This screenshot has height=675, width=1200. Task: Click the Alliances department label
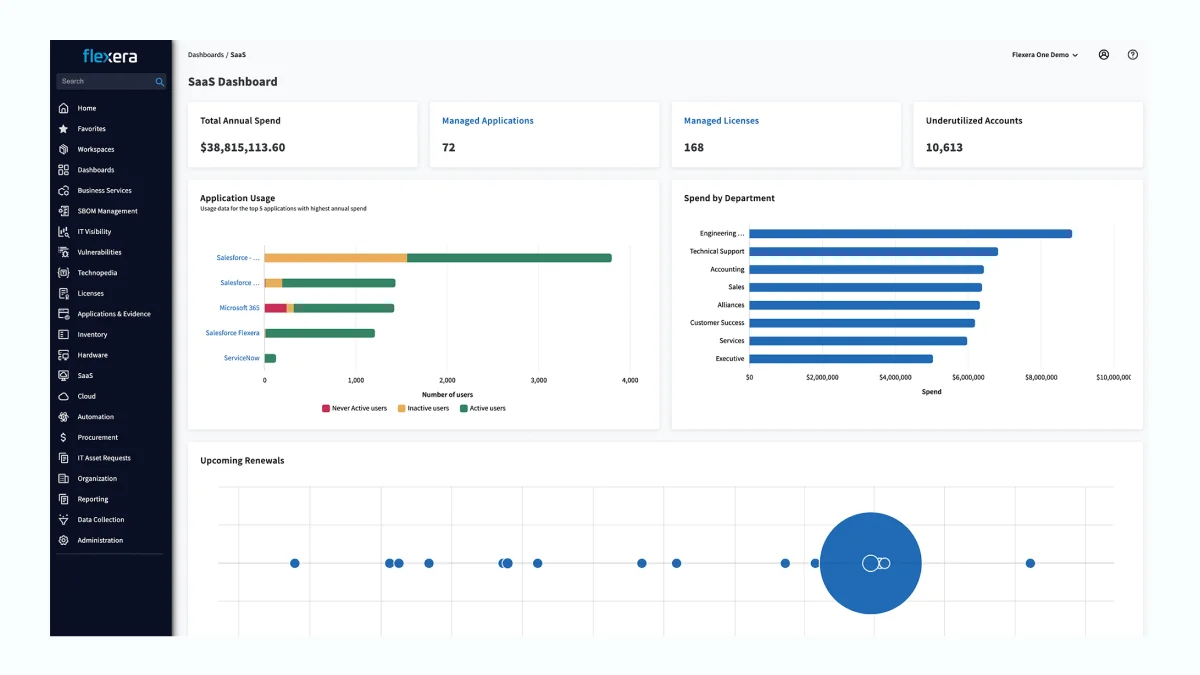click(x=731, y=305)
